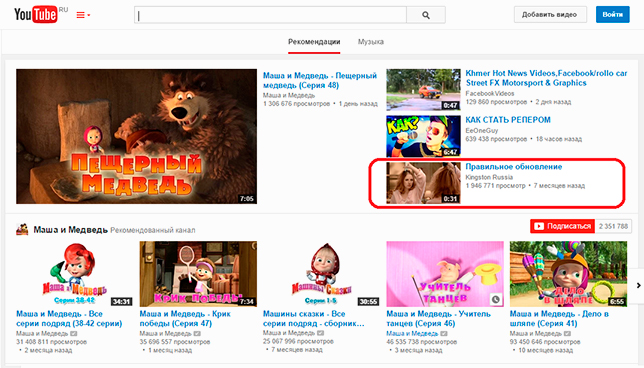Open channel name under Учитель танцев video
Viewport: 644px width, 368px height.
(x=412, y=334)
